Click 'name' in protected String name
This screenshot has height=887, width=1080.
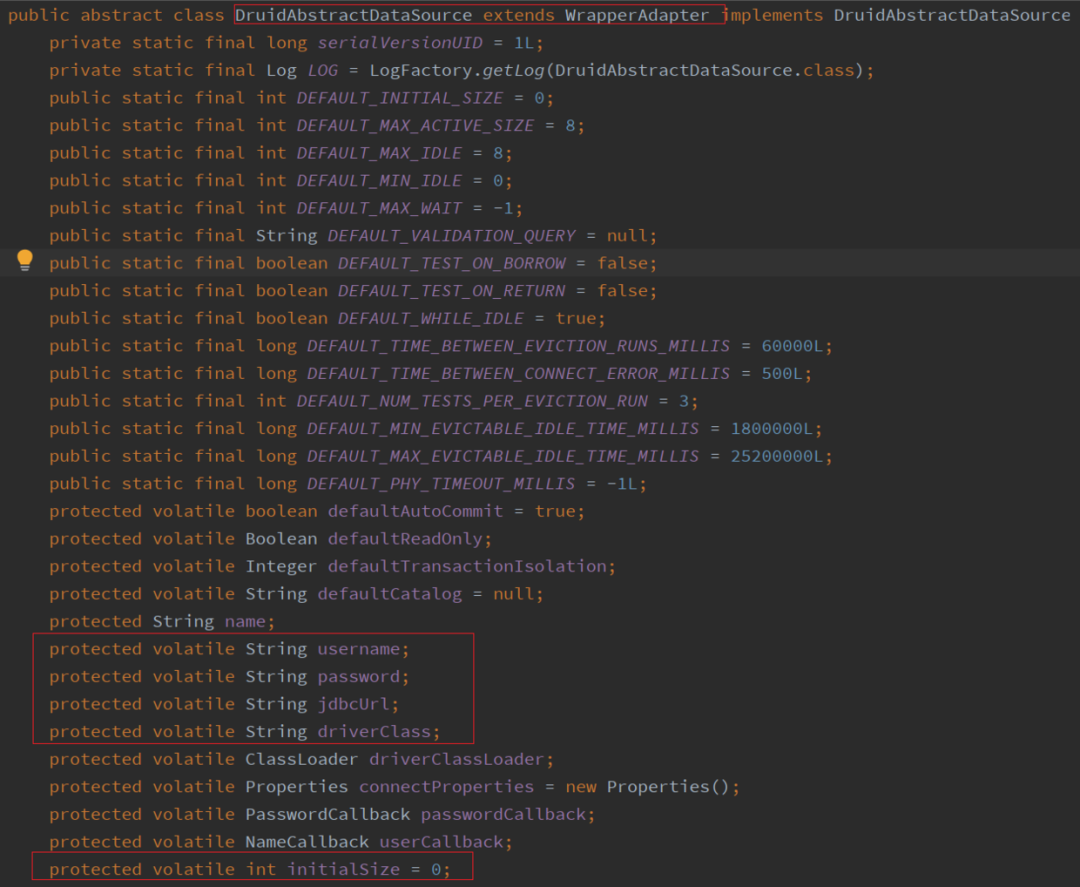point(245,621)
